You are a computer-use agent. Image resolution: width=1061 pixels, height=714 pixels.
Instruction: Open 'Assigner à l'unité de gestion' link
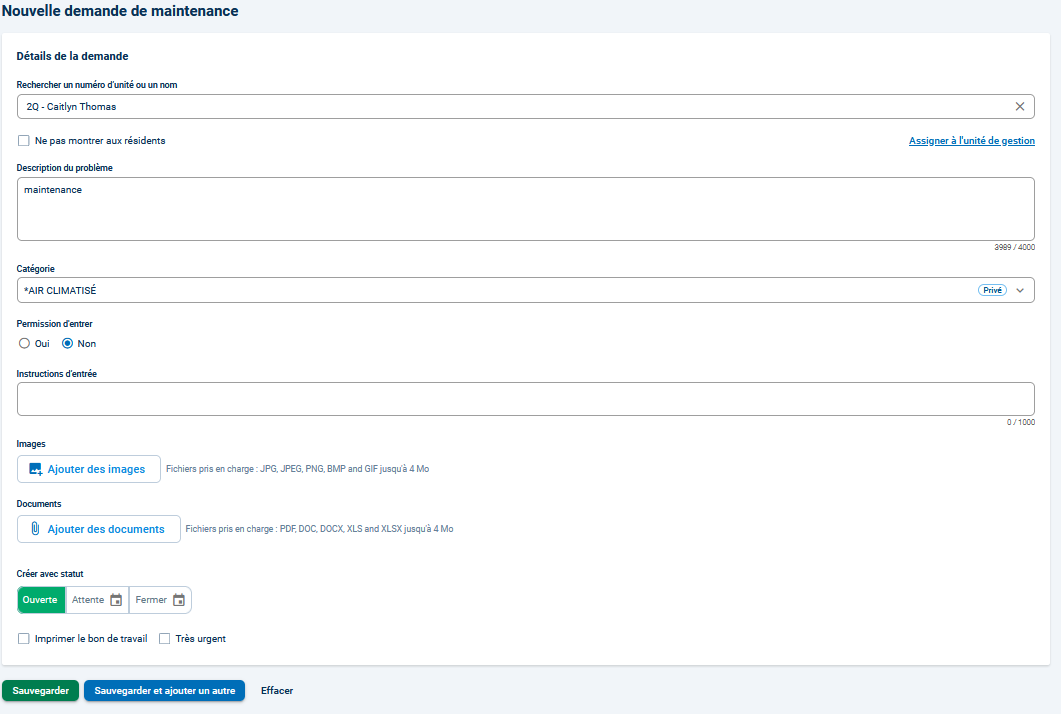point(972,141)
